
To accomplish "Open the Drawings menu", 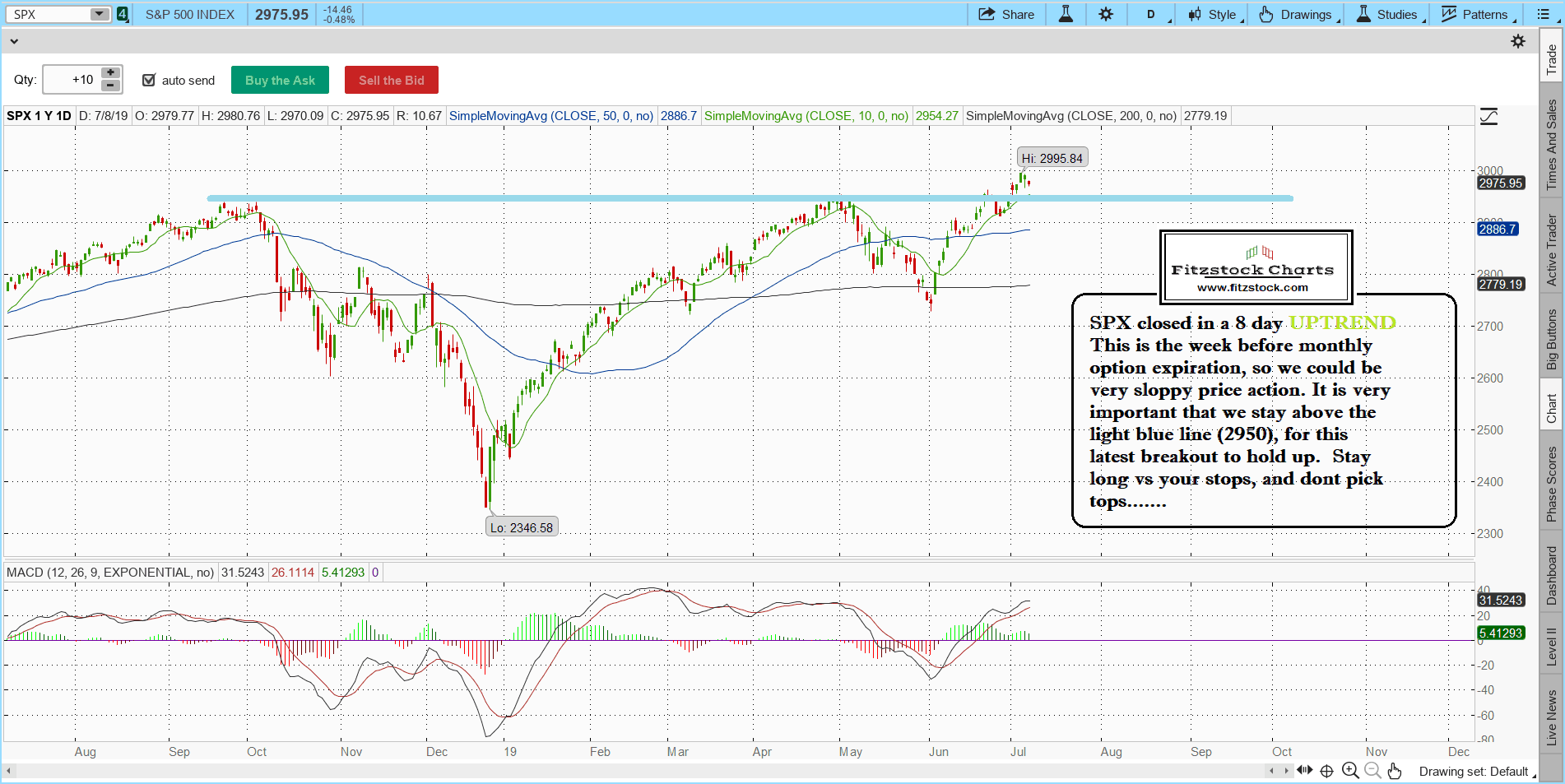I will point(1299,14).
